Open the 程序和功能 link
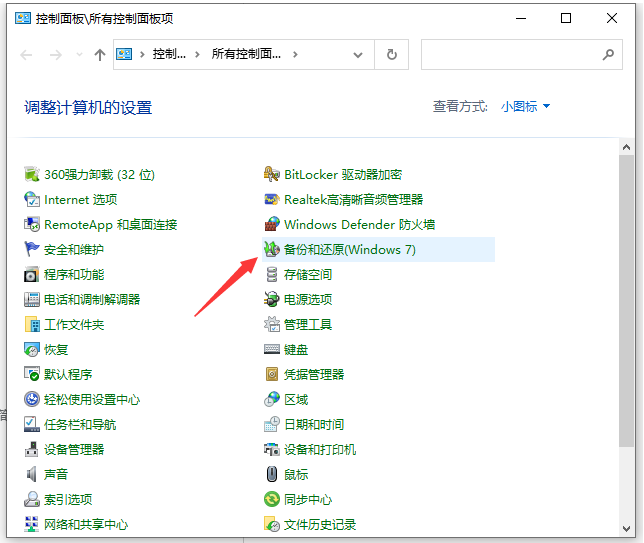 74,275
